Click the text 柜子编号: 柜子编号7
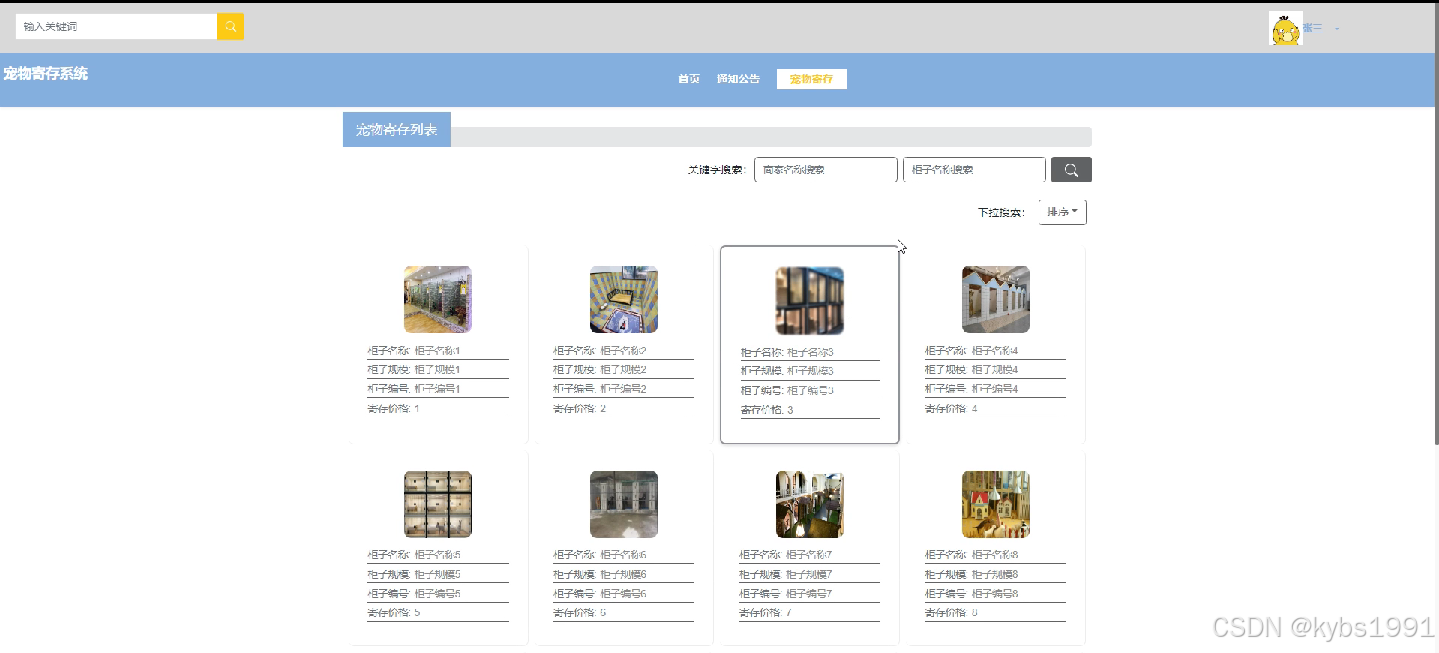1439x653 pixels. coord(786,593)
